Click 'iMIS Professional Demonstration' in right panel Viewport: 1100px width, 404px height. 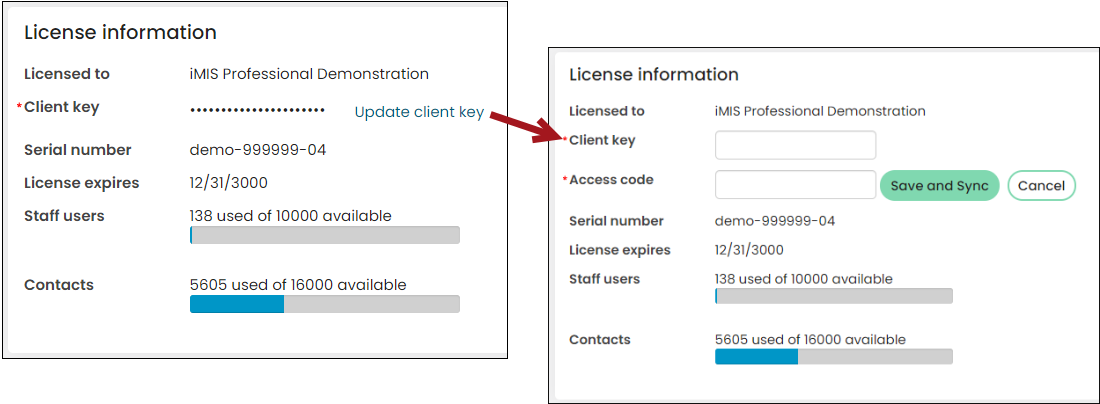(x=820, y=111)
